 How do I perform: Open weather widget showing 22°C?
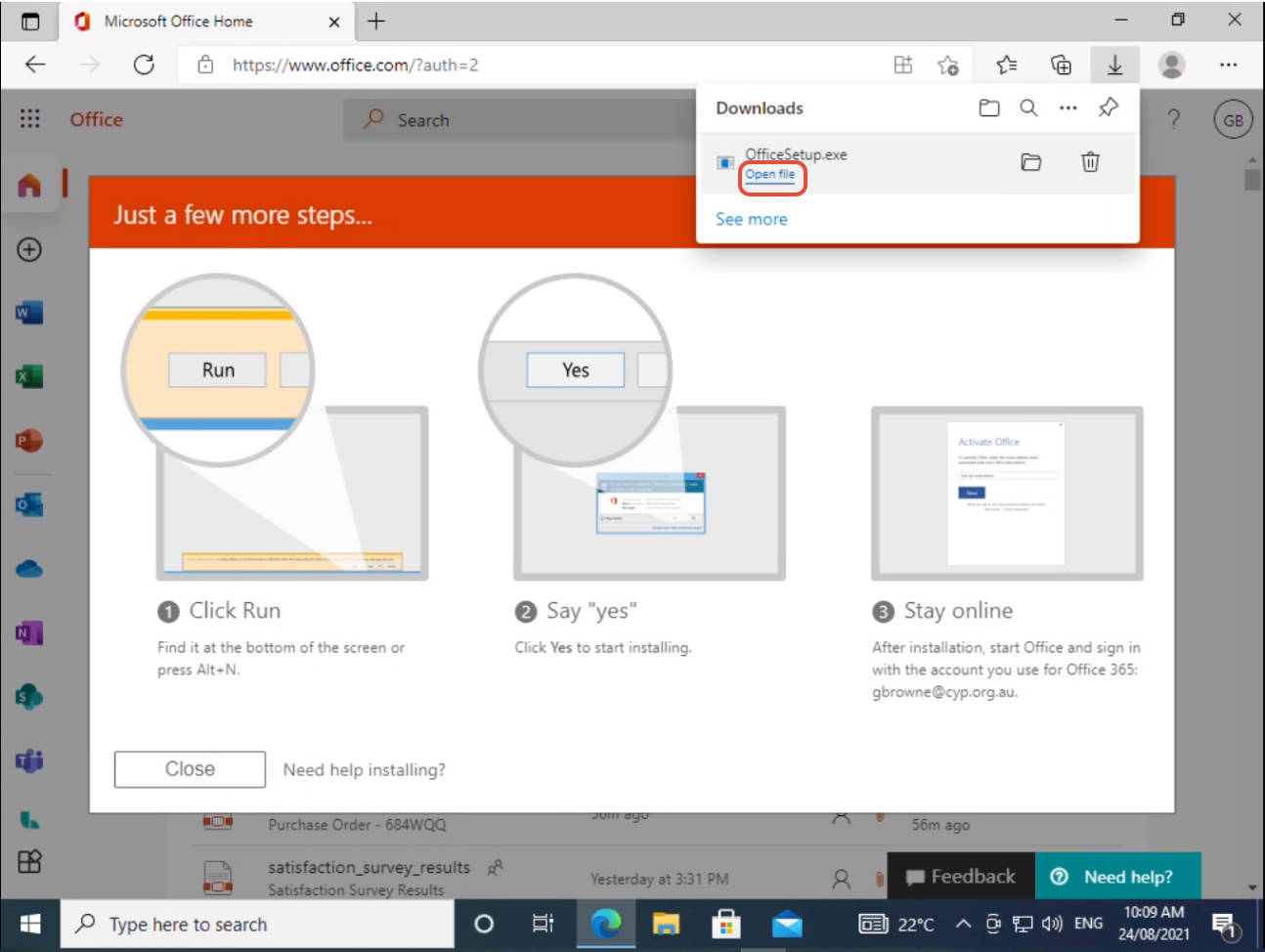tap(896, 925)
